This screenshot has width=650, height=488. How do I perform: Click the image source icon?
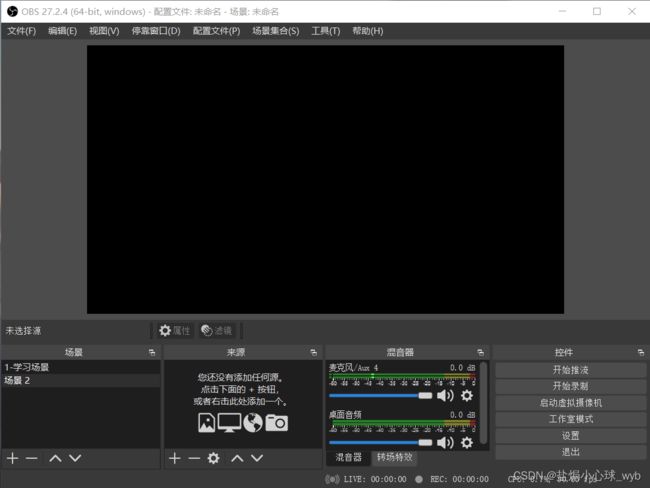206,423
